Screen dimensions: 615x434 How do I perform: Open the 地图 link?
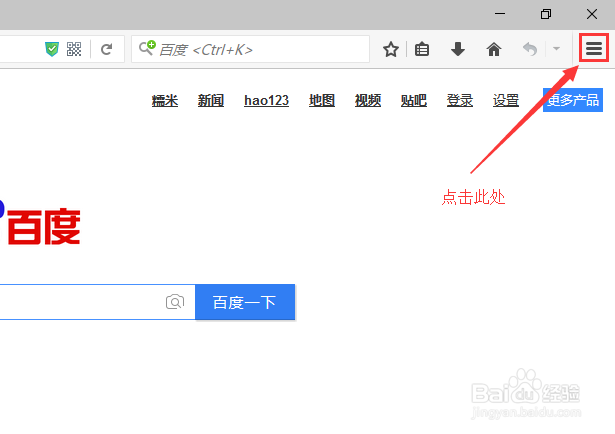pyautogui.click(x=322, y=100)
